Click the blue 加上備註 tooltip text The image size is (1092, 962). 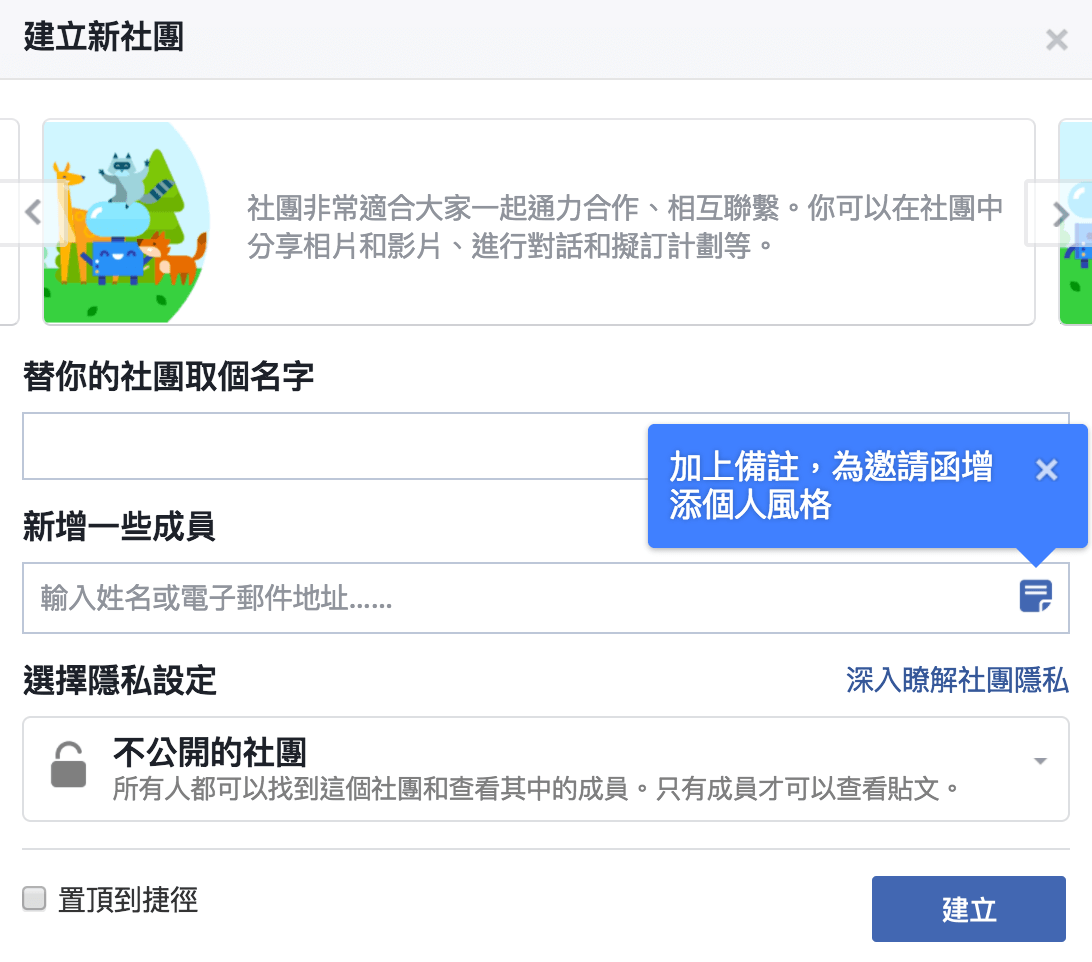click(x=831, y=486)
